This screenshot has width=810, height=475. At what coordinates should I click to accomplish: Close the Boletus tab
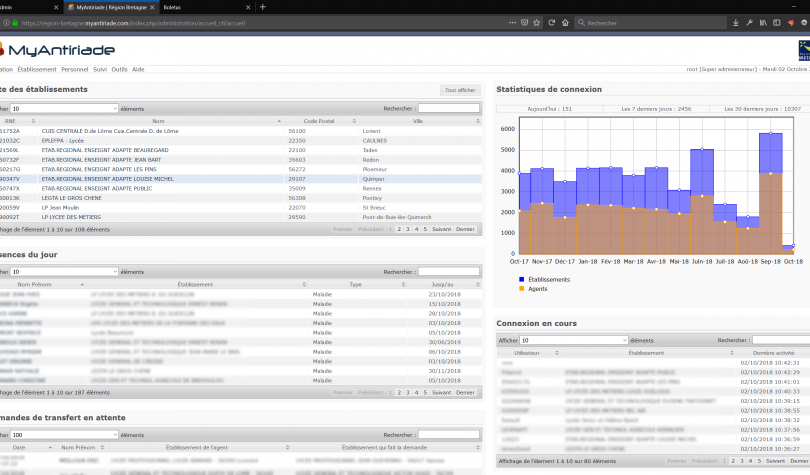[x=248, y=7]
